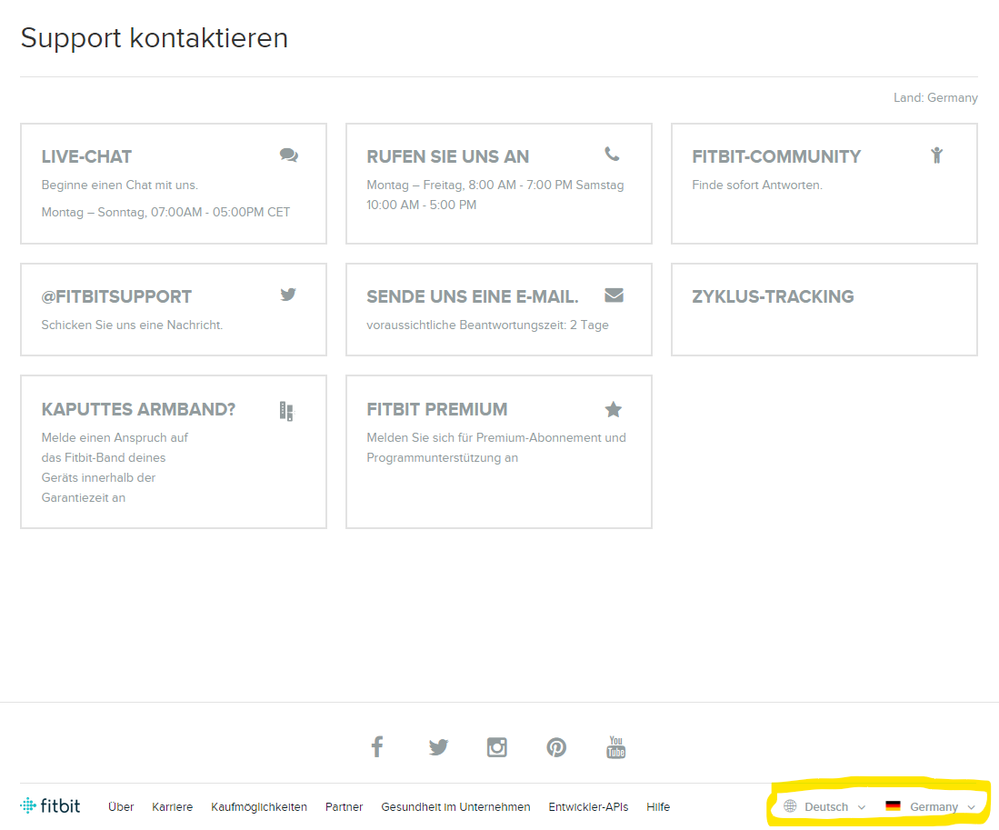Viewport: 999px width, 830px height.
Task: Open the footer Twitter social icon
Action: point(438,747)
